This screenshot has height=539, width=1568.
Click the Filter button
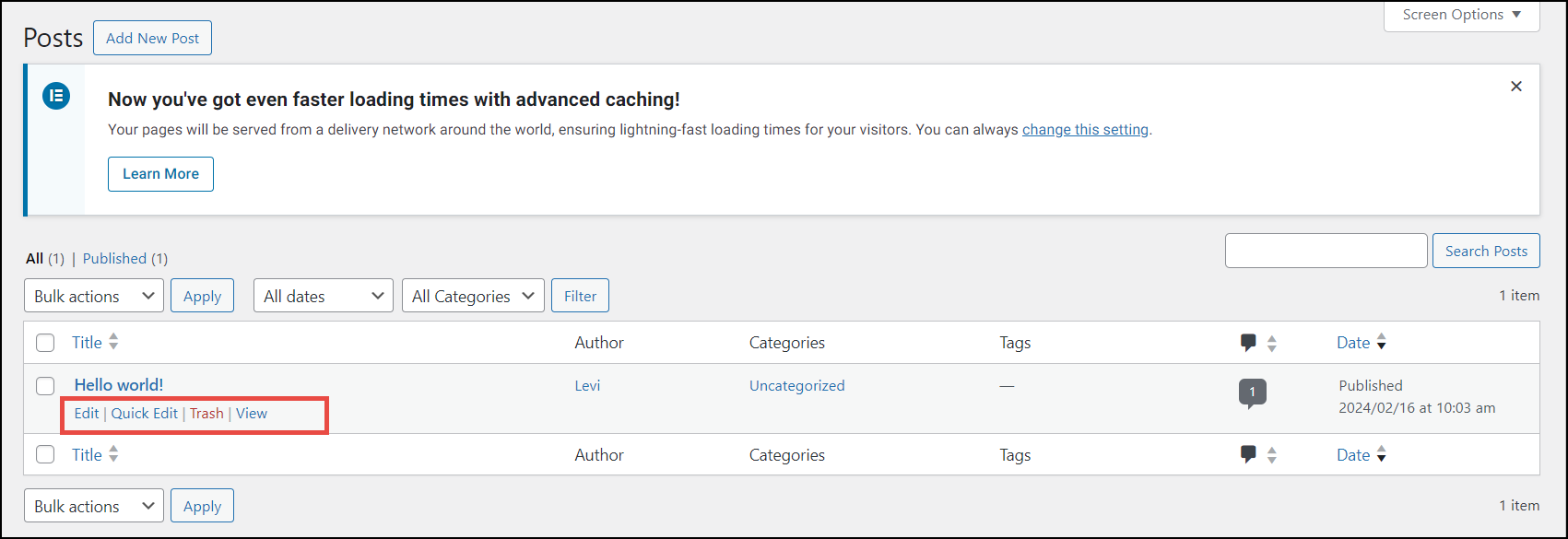pyautogui.click(x=580, y=296)
